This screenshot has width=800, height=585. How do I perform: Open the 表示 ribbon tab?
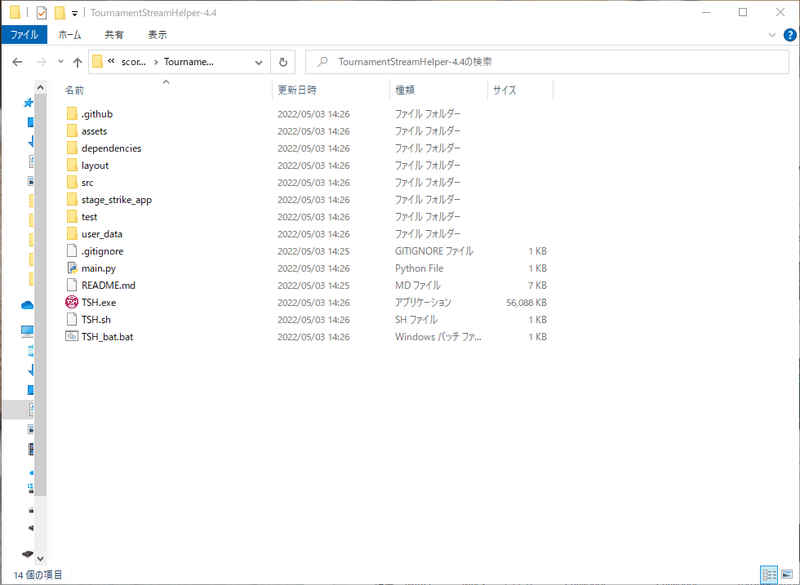[x=157, y=35]
